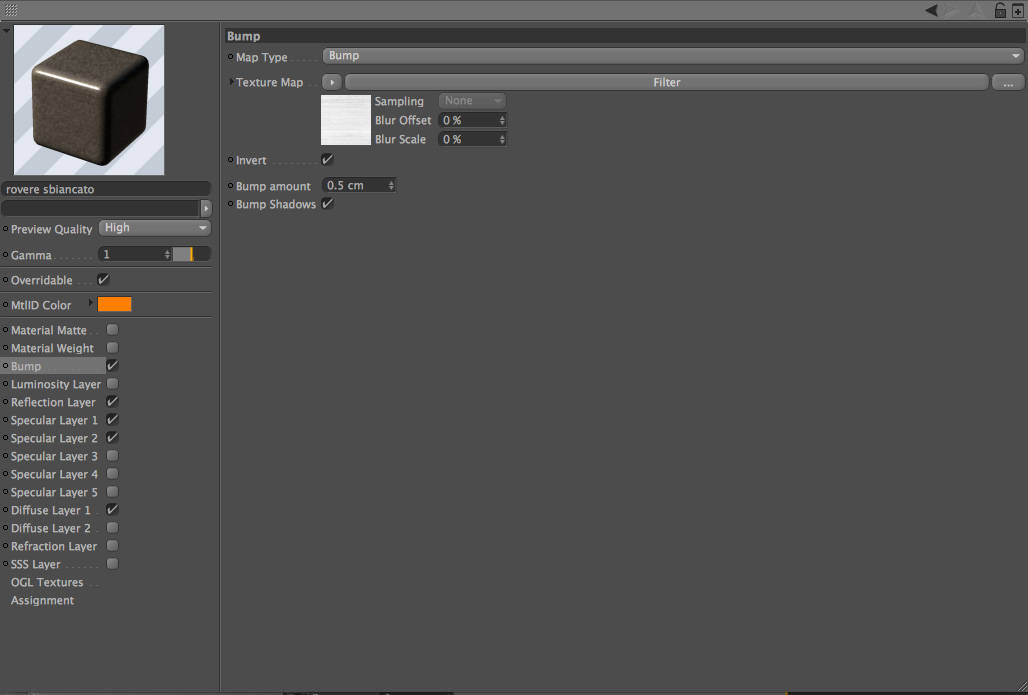Click the up arrow navigation icon

tap(977, 10)
